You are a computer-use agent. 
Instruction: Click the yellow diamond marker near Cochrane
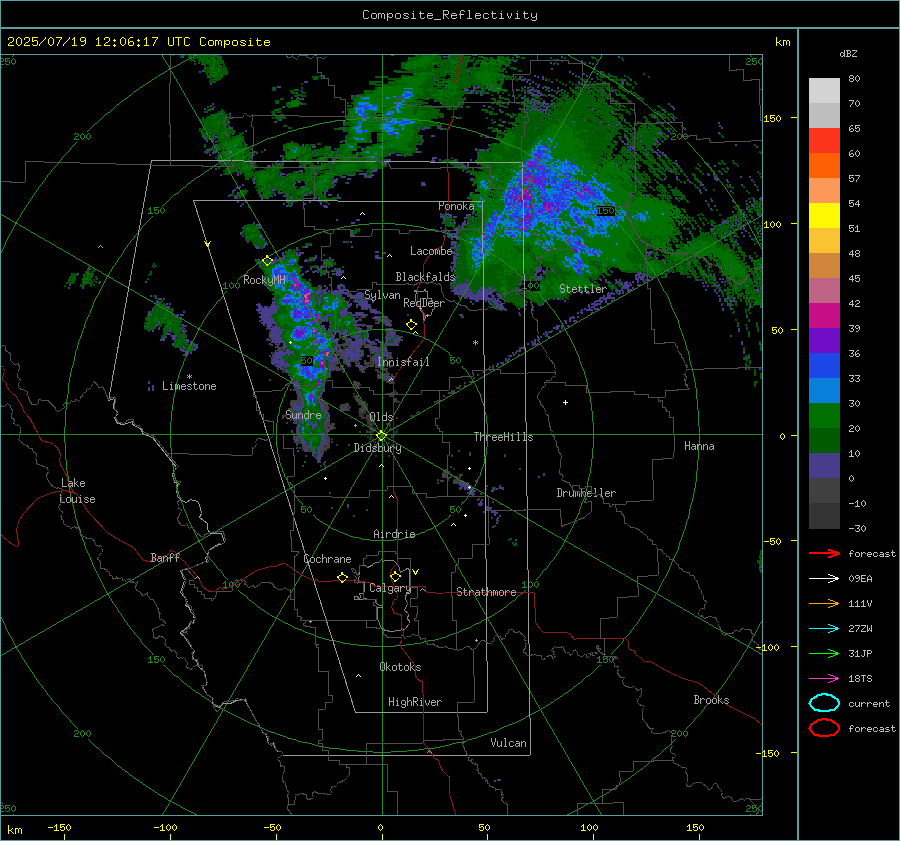tap(342, 577)
